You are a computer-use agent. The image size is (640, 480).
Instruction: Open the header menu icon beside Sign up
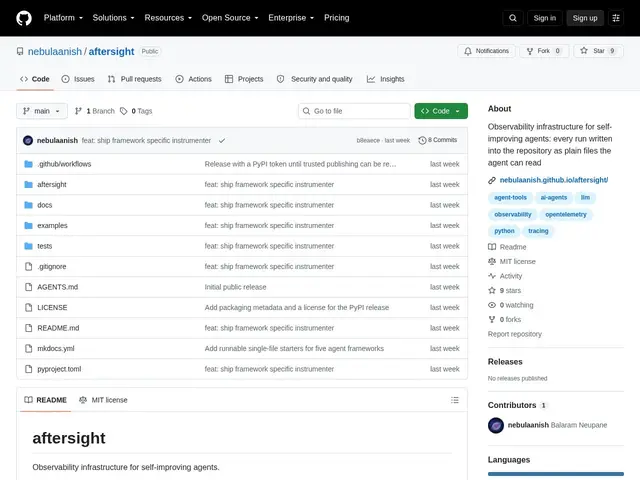(616, 18)
